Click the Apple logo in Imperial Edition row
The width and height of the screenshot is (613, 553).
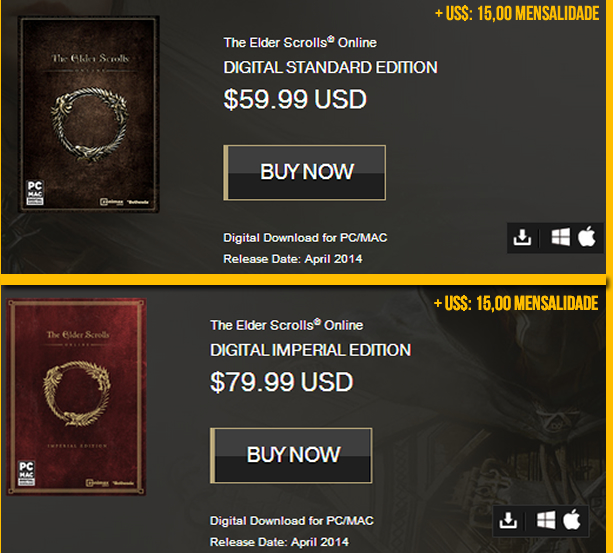pyautogui.click(x=572, y=519)
